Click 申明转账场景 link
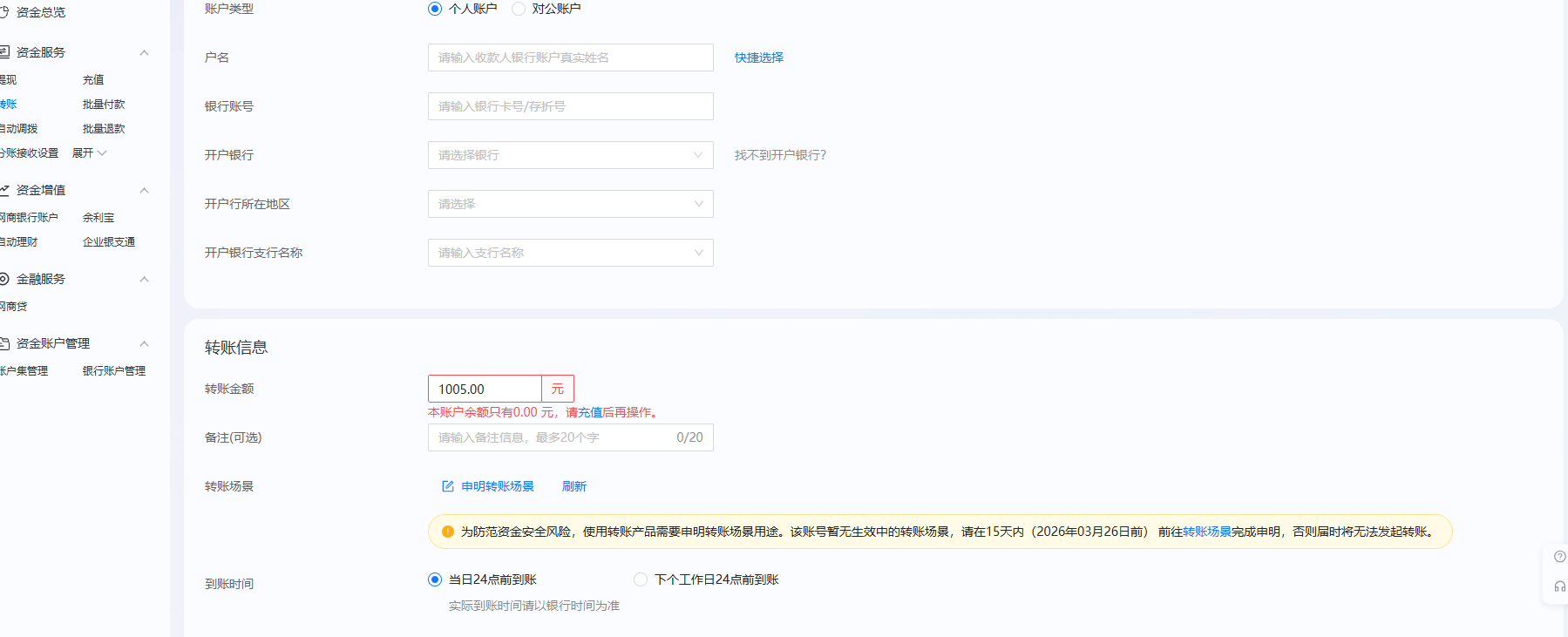The image size is (1568, 637). (x=498, y=486)
